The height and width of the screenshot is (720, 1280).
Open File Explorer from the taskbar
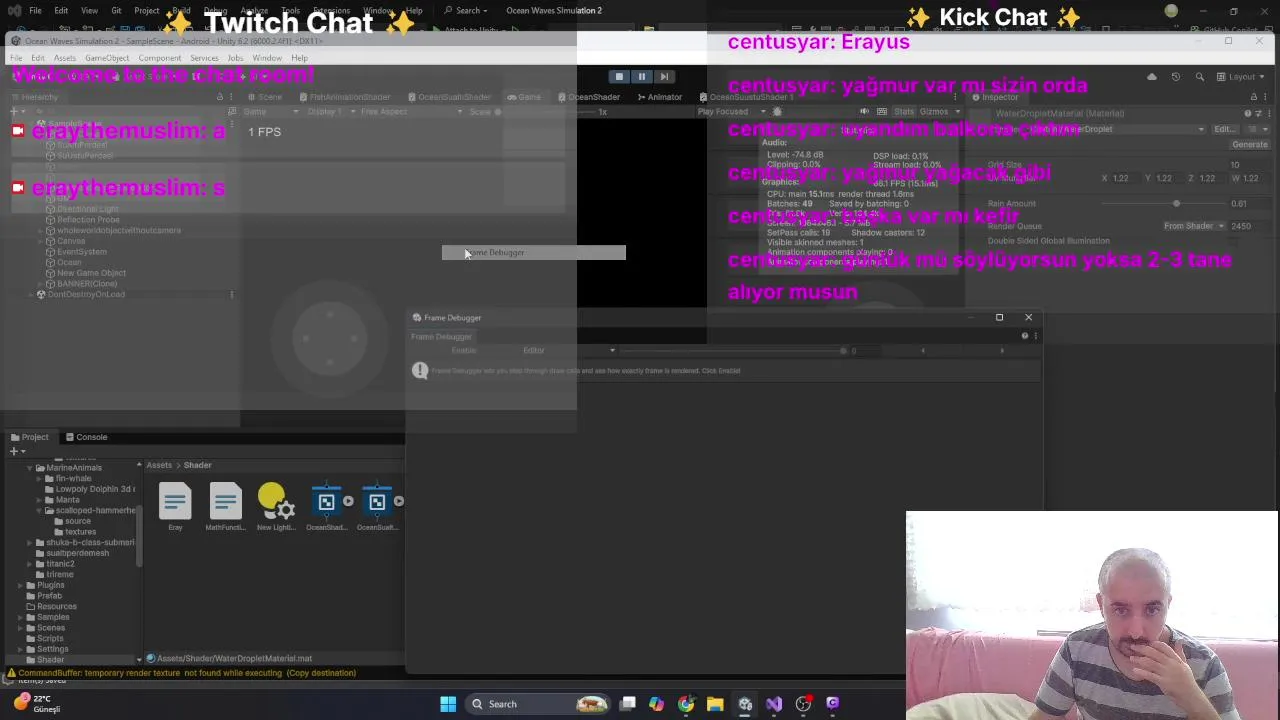(x=715, y=704)
